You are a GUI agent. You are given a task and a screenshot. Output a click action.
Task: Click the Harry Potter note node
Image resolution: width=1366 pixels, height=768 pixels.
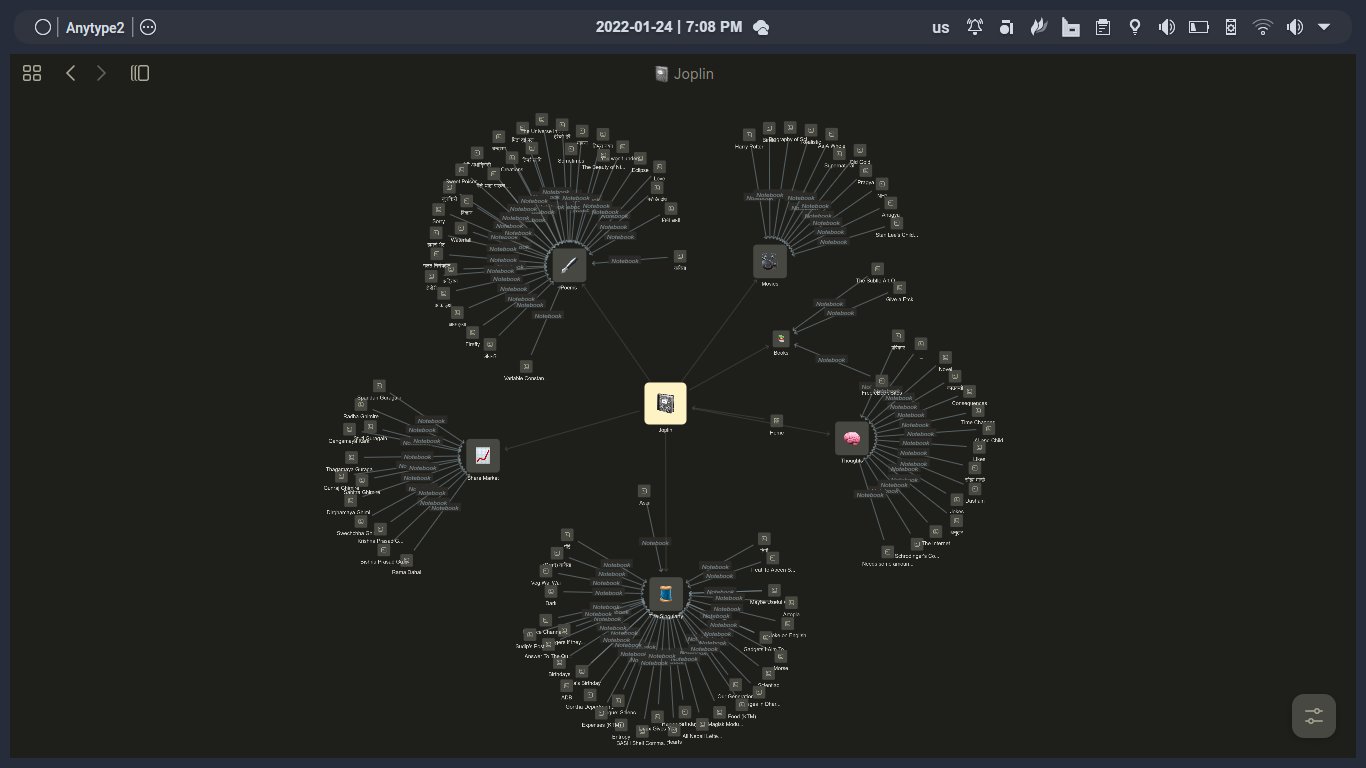tap(750, 134)
